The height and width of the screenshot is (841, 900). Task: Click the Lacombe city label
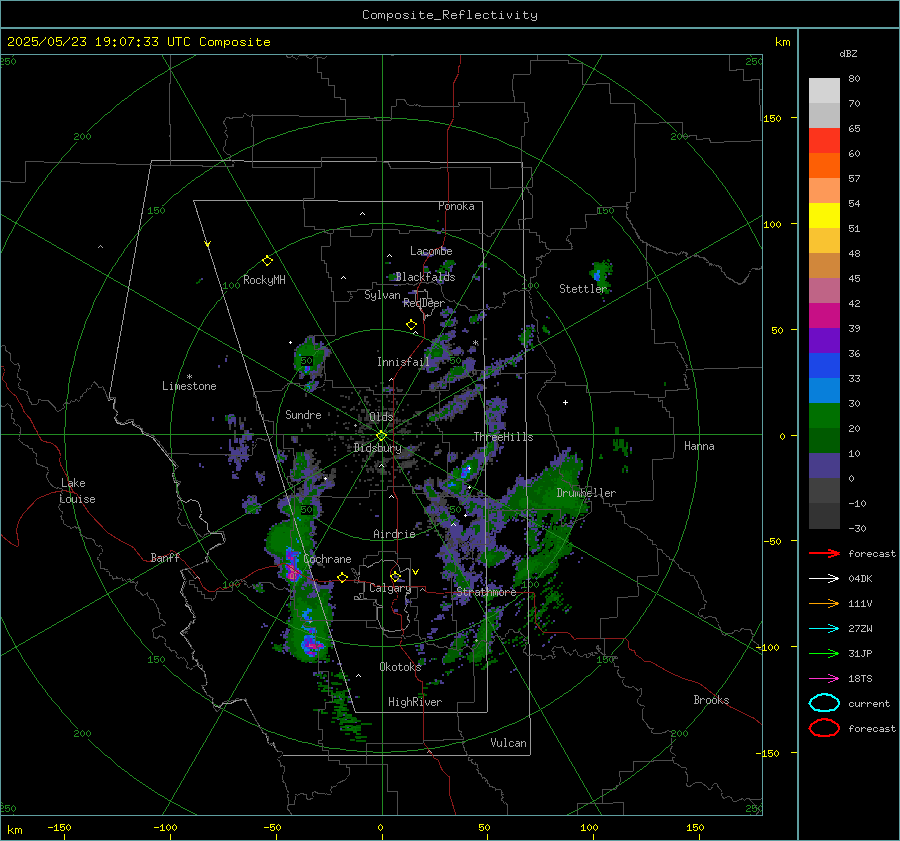click(431, 251)
